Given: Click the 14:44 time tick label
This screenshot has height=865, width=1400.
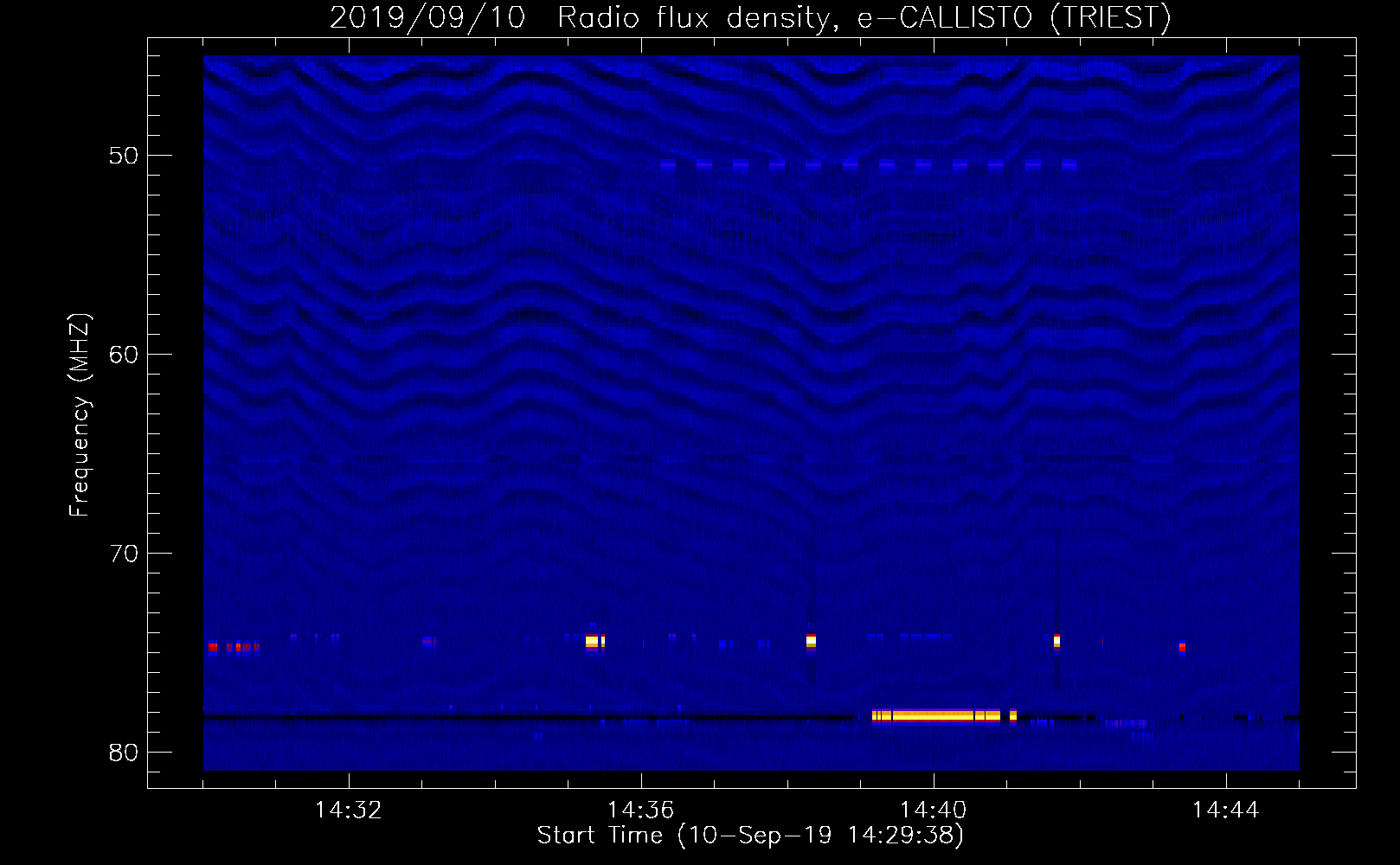Looking at the screenshot, I should coord(1225,810).
